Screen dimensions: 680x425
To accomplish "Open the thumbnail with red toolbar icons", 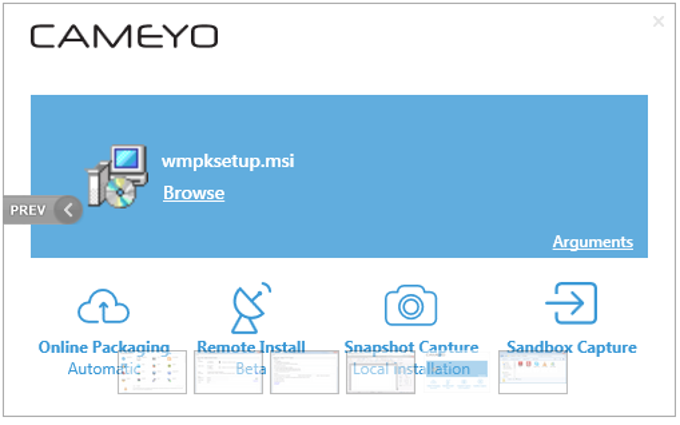I will point(533,372).
